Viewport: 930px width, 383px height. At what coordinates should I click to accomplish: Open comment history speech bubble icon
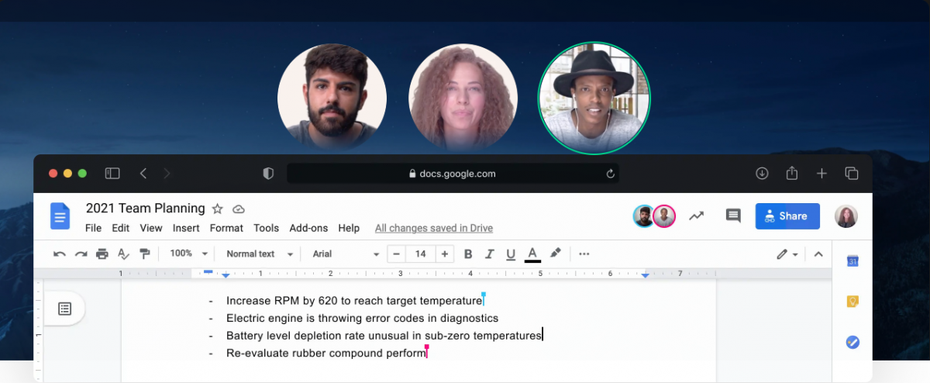click(733, 216)
